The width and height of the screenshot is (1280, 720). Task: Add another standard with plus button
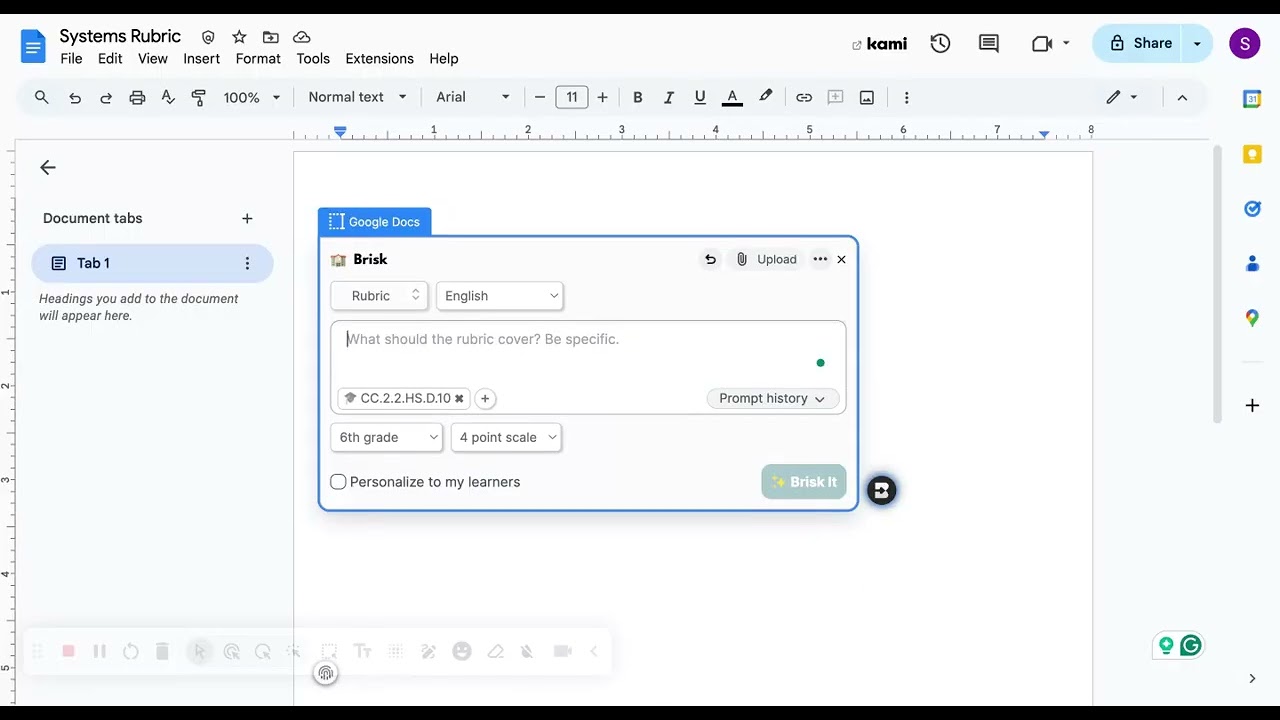point(485,398)
